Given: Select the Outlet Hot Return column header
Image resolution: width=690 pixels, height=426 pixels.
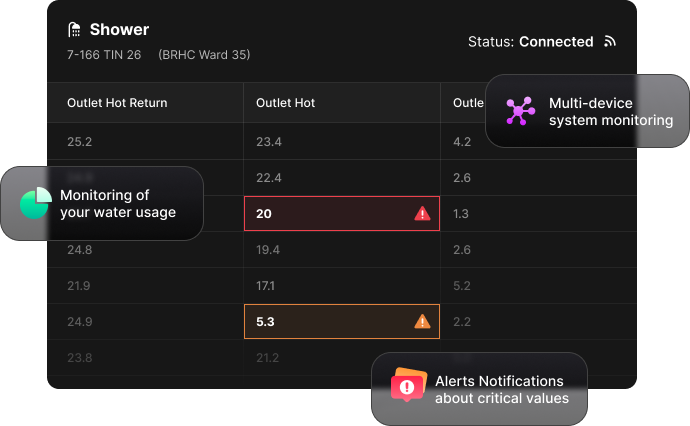Looking at the screenshot, I should pos(117,103).
